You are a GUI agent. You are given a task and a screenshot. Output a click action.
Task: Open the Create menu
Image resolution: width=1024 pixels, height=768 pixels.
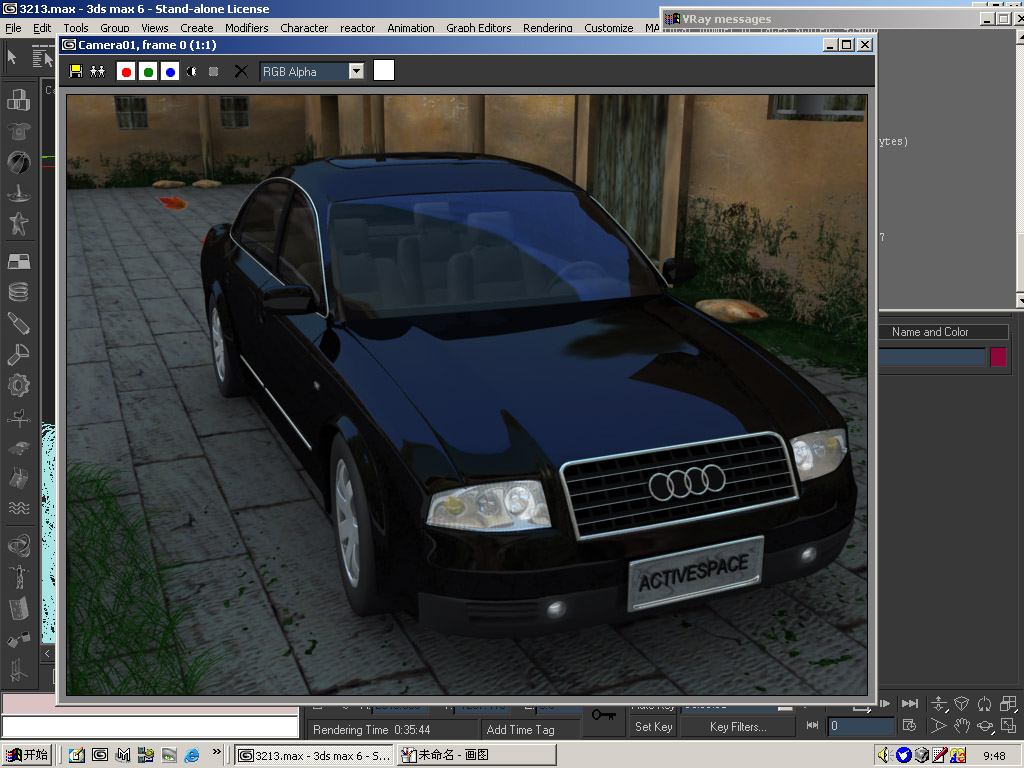[197, 28]
